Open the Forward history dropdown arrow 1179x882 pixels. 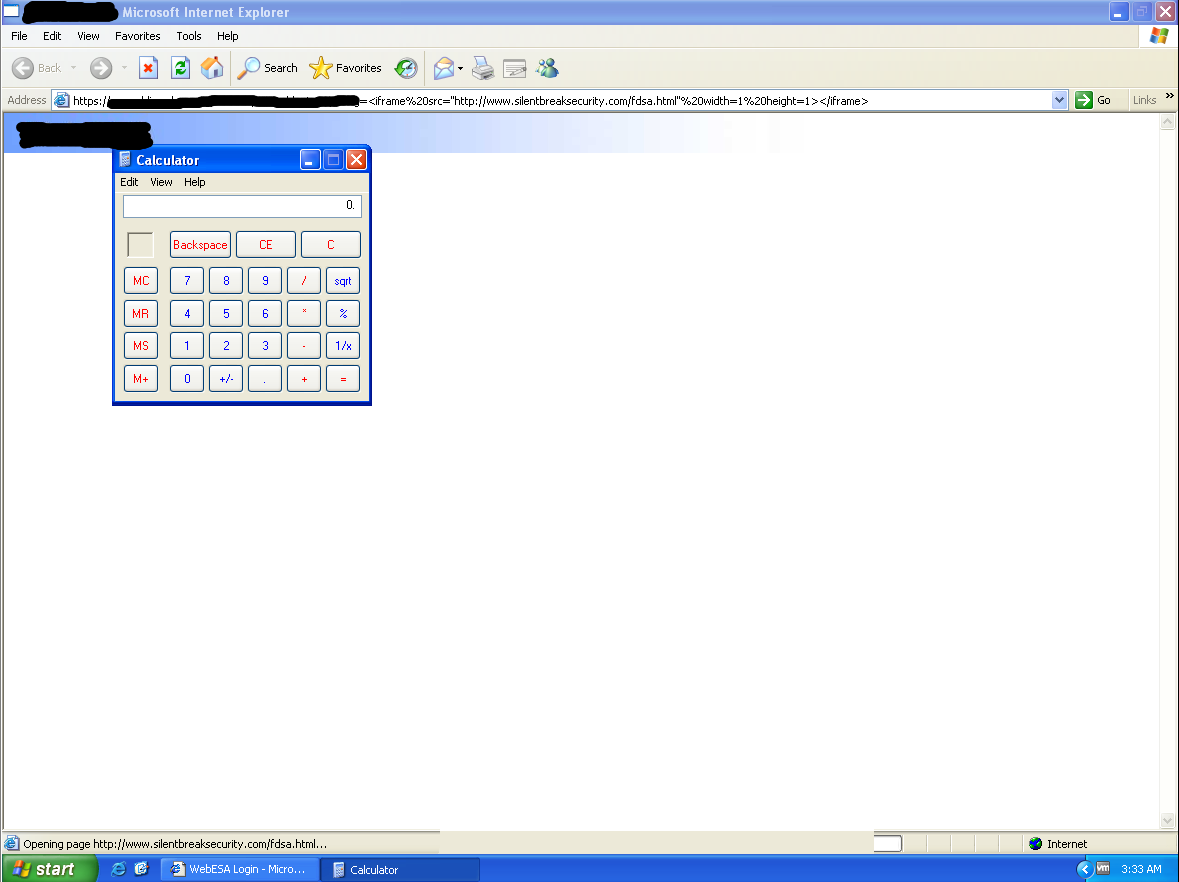coord(125,68)
